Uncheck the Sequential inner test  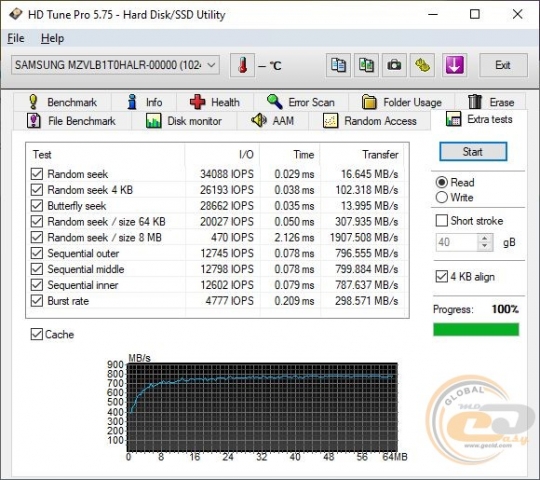[37, 285]
